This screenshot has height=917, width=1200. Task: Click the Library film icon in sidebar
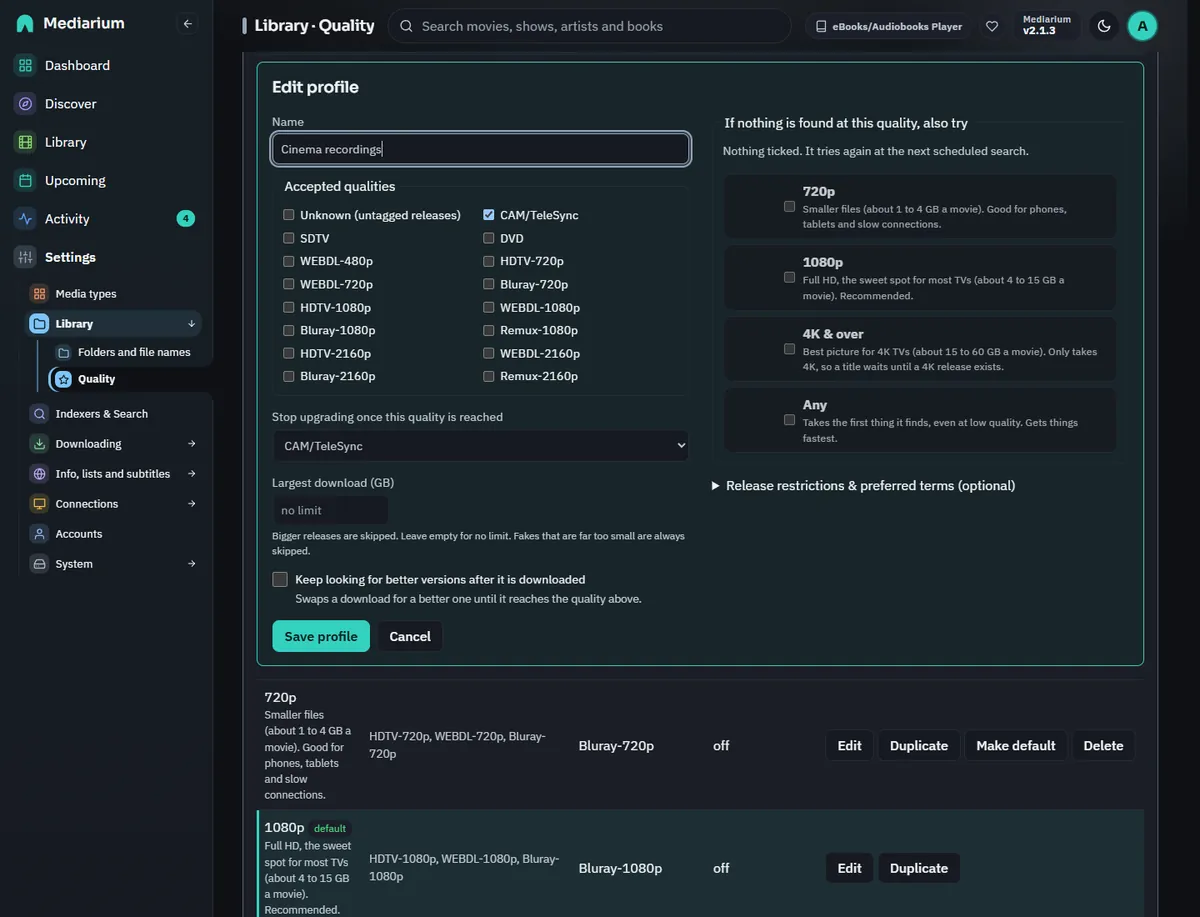[x=25, y=142]
